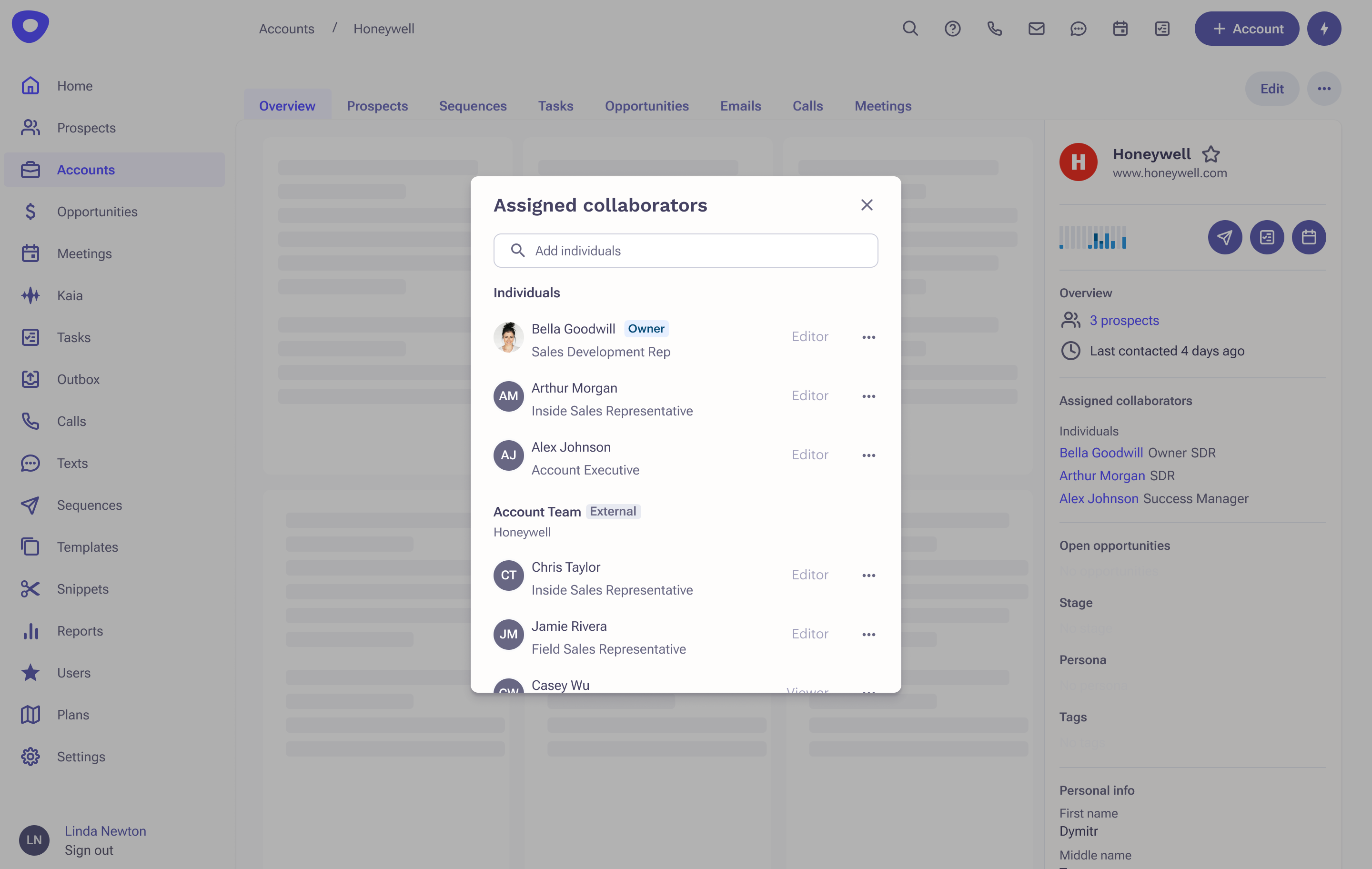
Task: Close the Assigned collaborators dialog
Action: pos(867,205)
